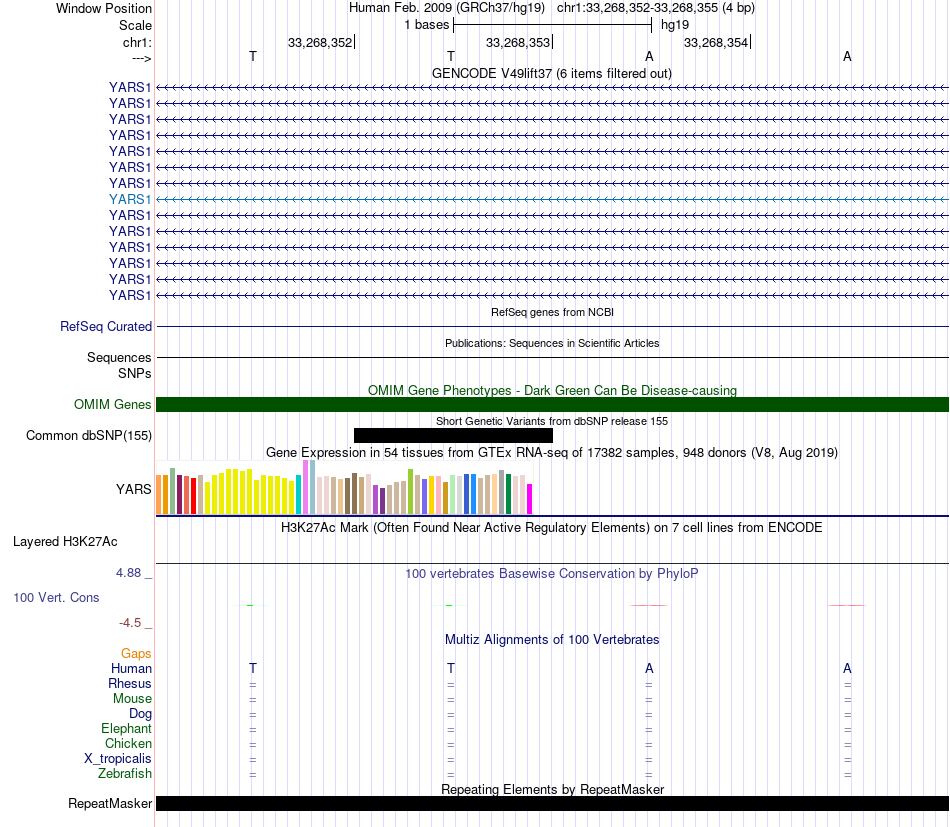
Task: Open the RefSeq Curated track label
Action: coord(106,327)
